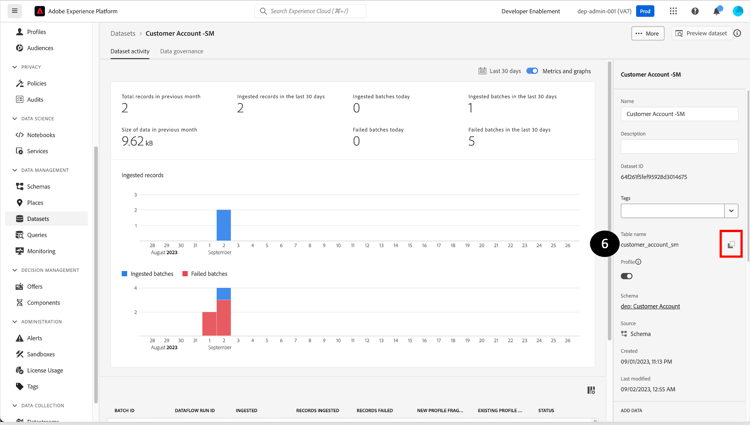This screenshot has height=425, width=750.
Task: Open the notifications bell
Action: coord(717,11)
